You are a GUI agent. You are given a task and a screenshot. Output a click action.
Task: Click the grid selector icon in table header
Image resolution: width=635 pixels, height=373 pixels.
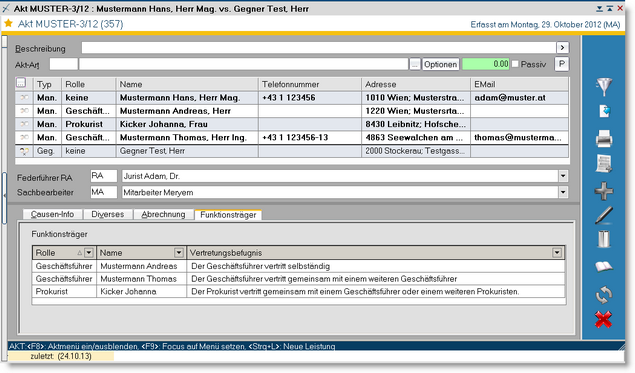21,83
